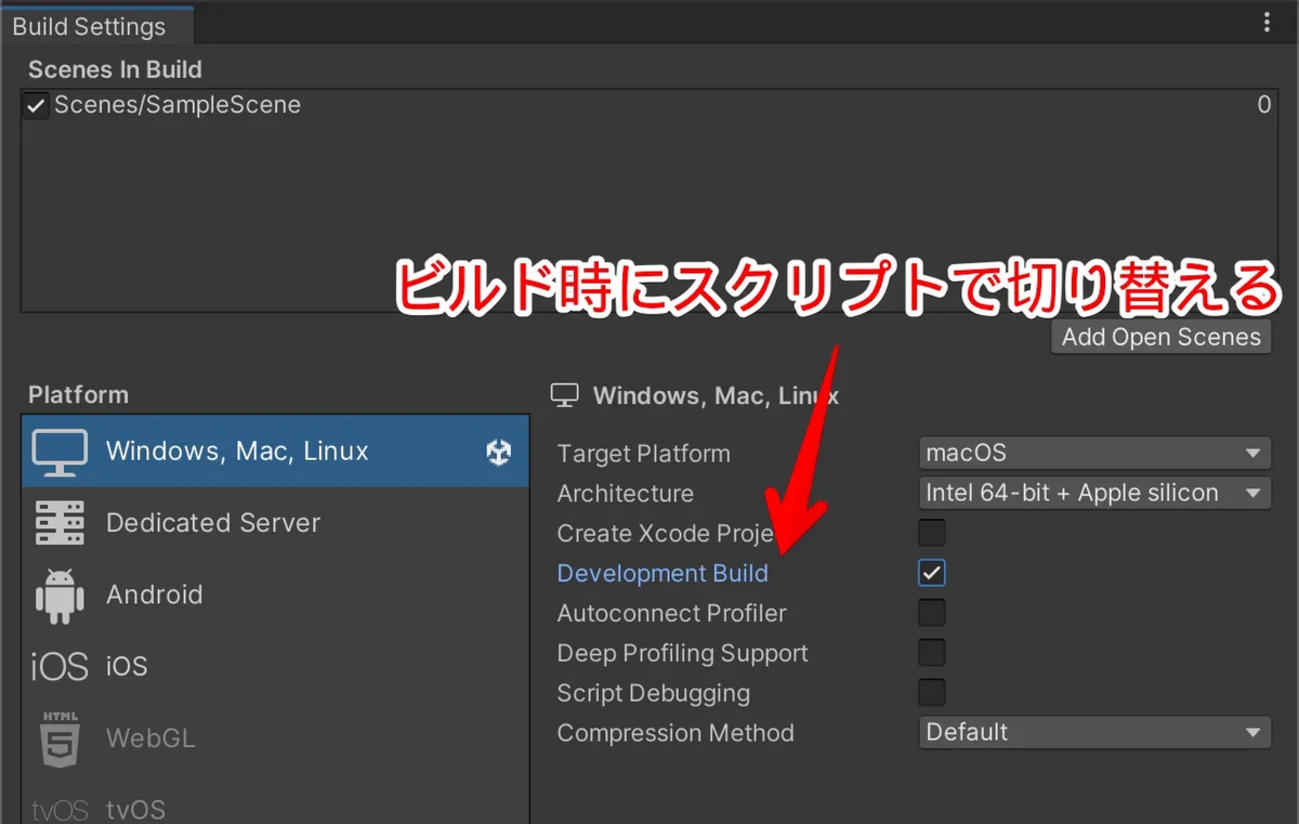Image resolution: width=1299 pixels, height=824 pixels.
Task: Open the Architecture dropdown
Action: [1095, 493]
